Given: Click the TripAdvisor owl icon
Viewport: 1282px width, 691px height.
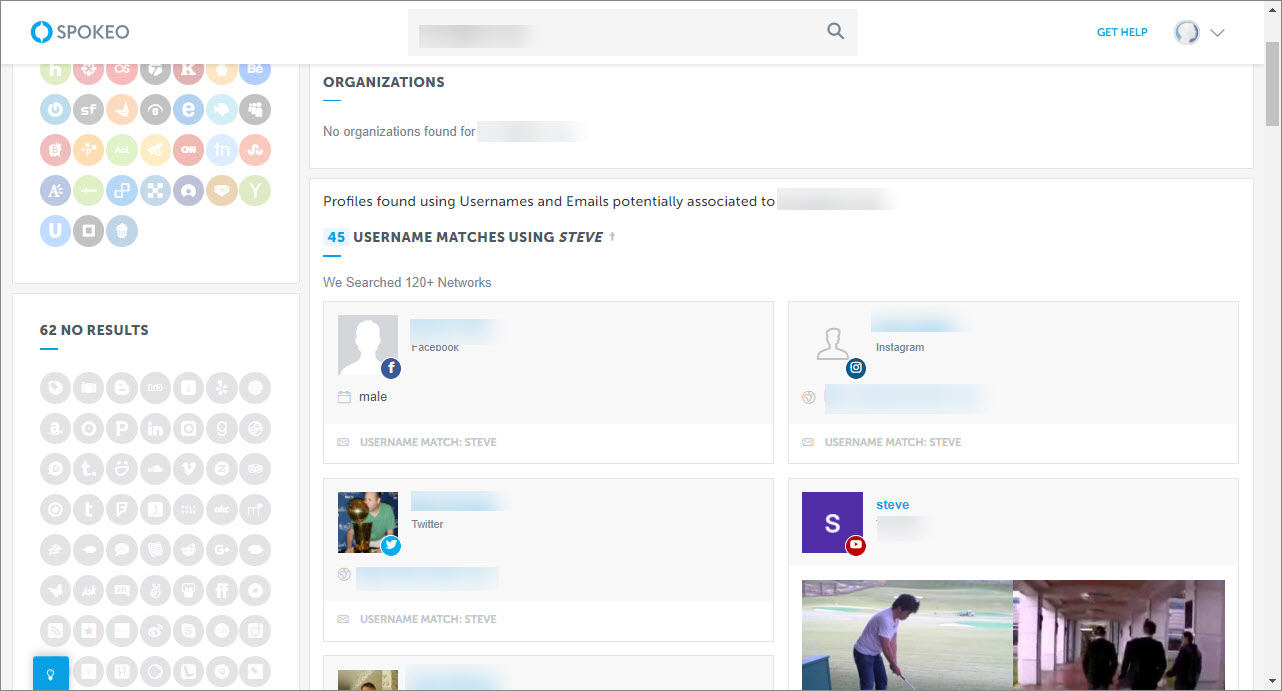Looking at the screenshot, I should click(x=255, y=468).
